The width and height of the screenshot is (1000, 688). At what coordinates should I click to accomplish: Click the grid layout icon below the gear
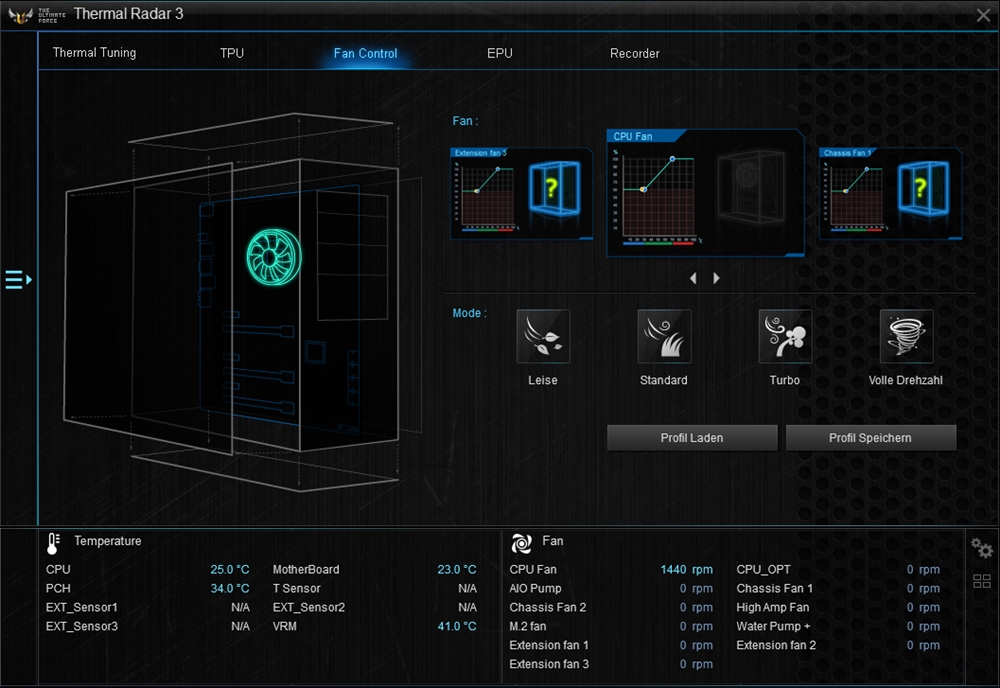[x=982, y=581]
